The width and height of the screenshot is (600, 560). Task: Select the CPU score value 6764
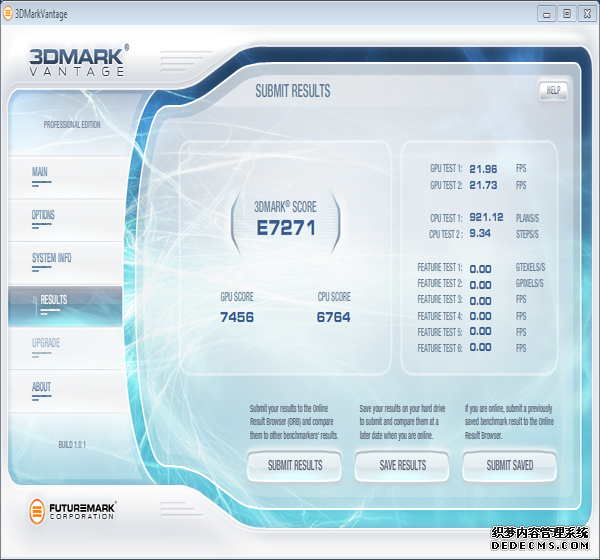333,317
